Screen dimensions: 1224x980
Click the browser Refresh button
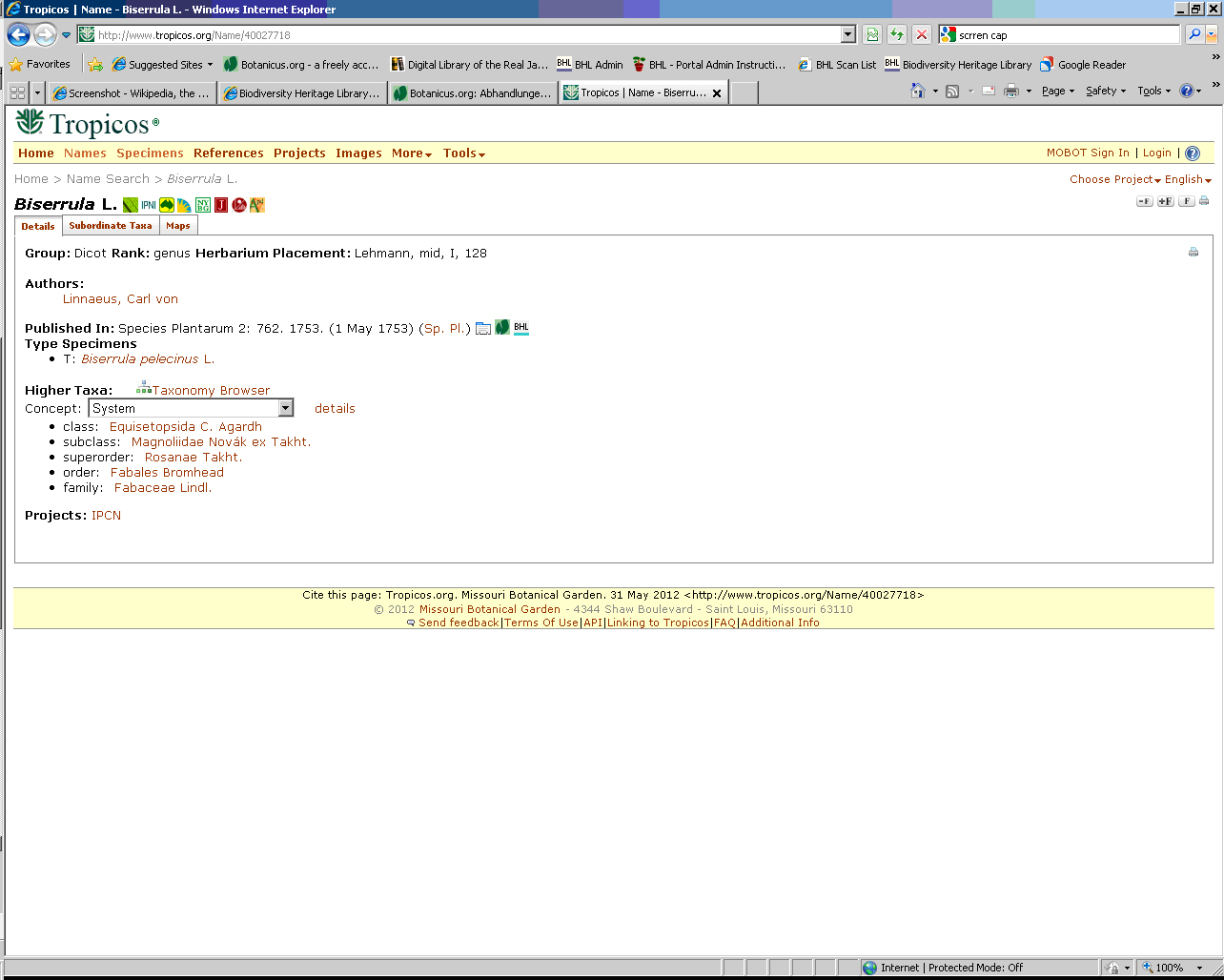coord(896,35)
